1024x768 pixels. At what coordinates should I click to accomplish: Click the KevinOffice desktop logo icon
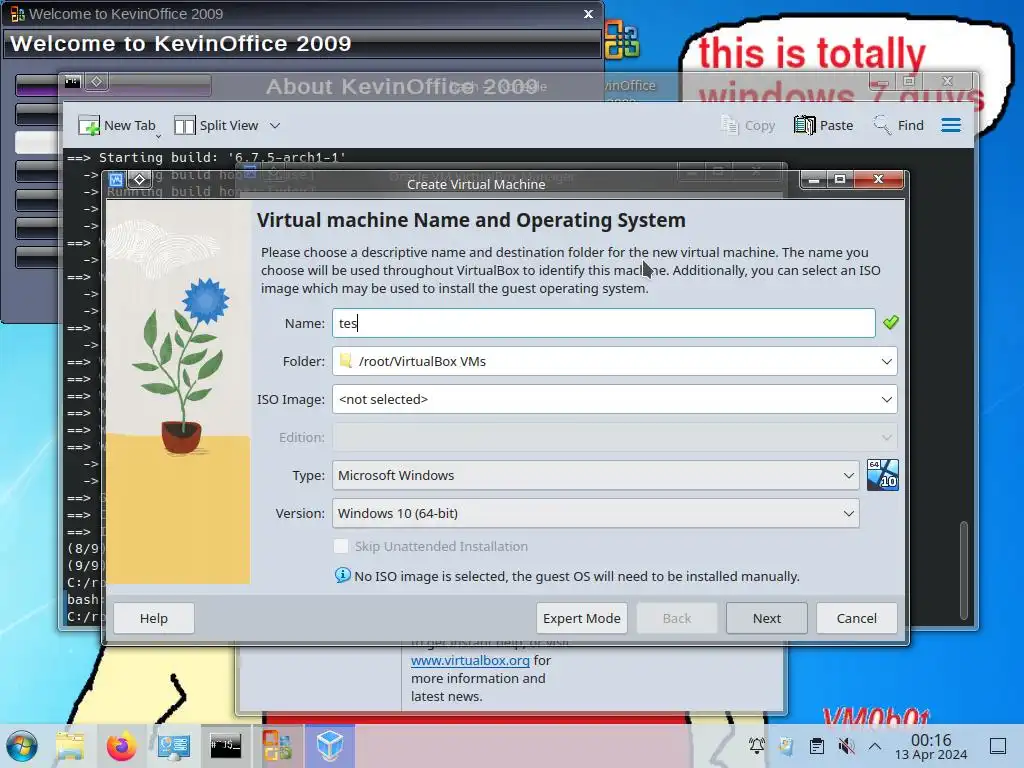click(622, 39)
